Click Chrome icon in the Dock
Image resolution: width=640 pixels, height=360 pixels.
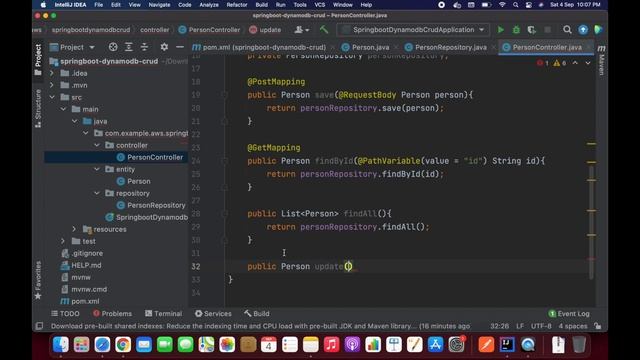tap(123, 344)
